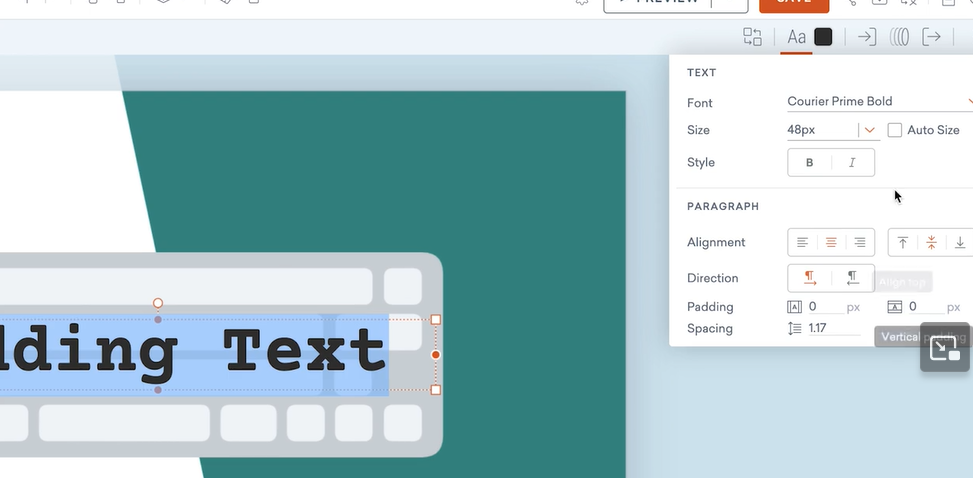The width and height of the screenshot is (973, 478).
Task: Toggle italic text style
Action: point(852,163)
